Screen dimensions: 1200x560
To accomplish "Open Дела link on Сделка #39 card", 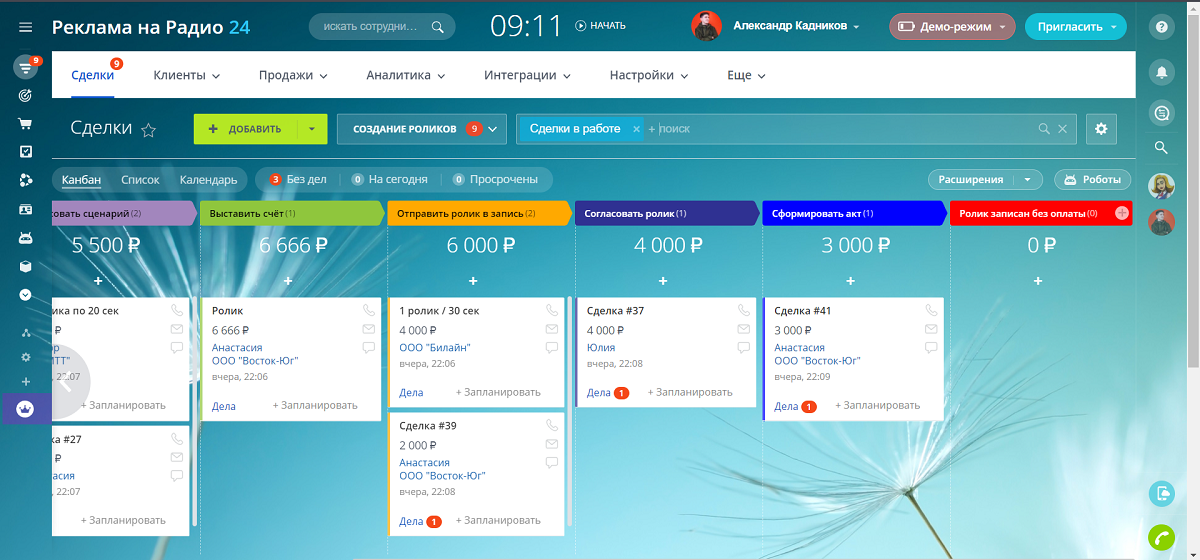I will tap(411, 521).
